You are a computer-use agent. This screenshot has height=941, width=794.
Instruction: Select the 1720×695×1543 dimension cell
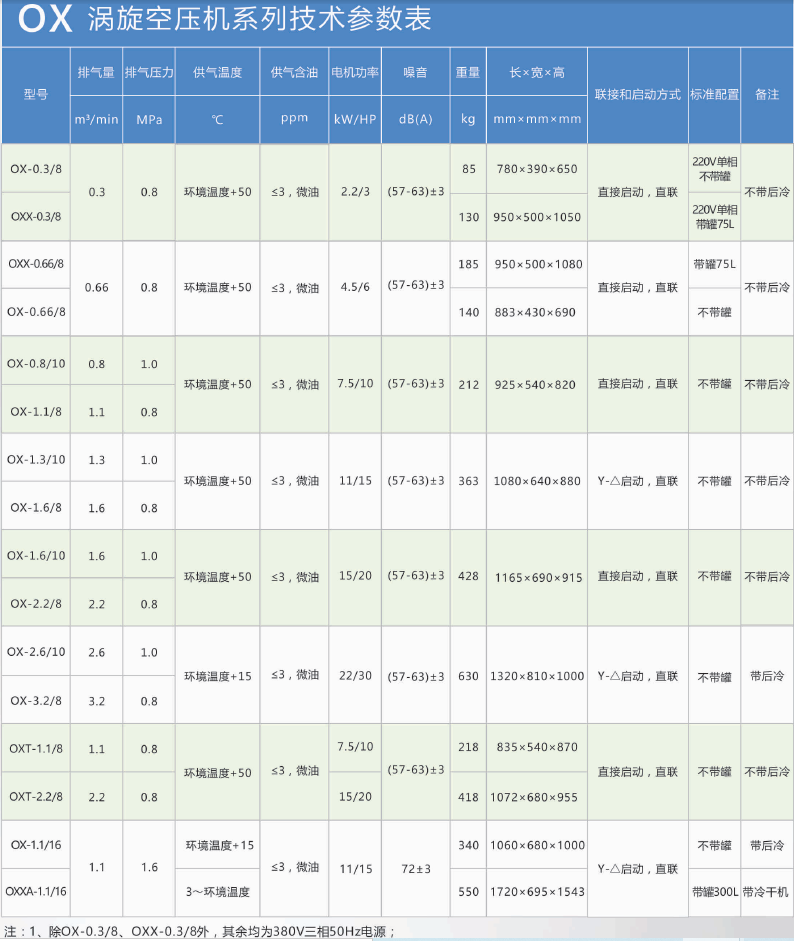click(x=536, y=892)
